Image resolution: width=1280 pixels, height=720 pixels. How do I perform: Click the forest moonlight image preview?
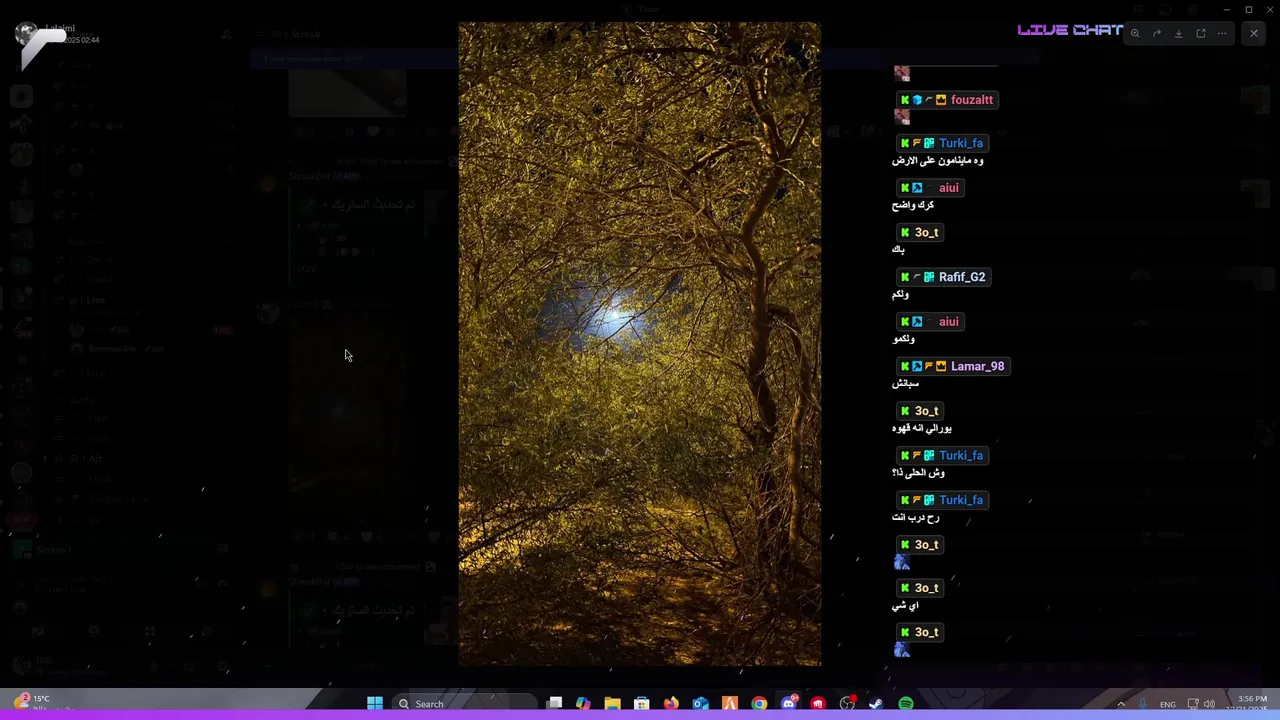click(640, 344)
